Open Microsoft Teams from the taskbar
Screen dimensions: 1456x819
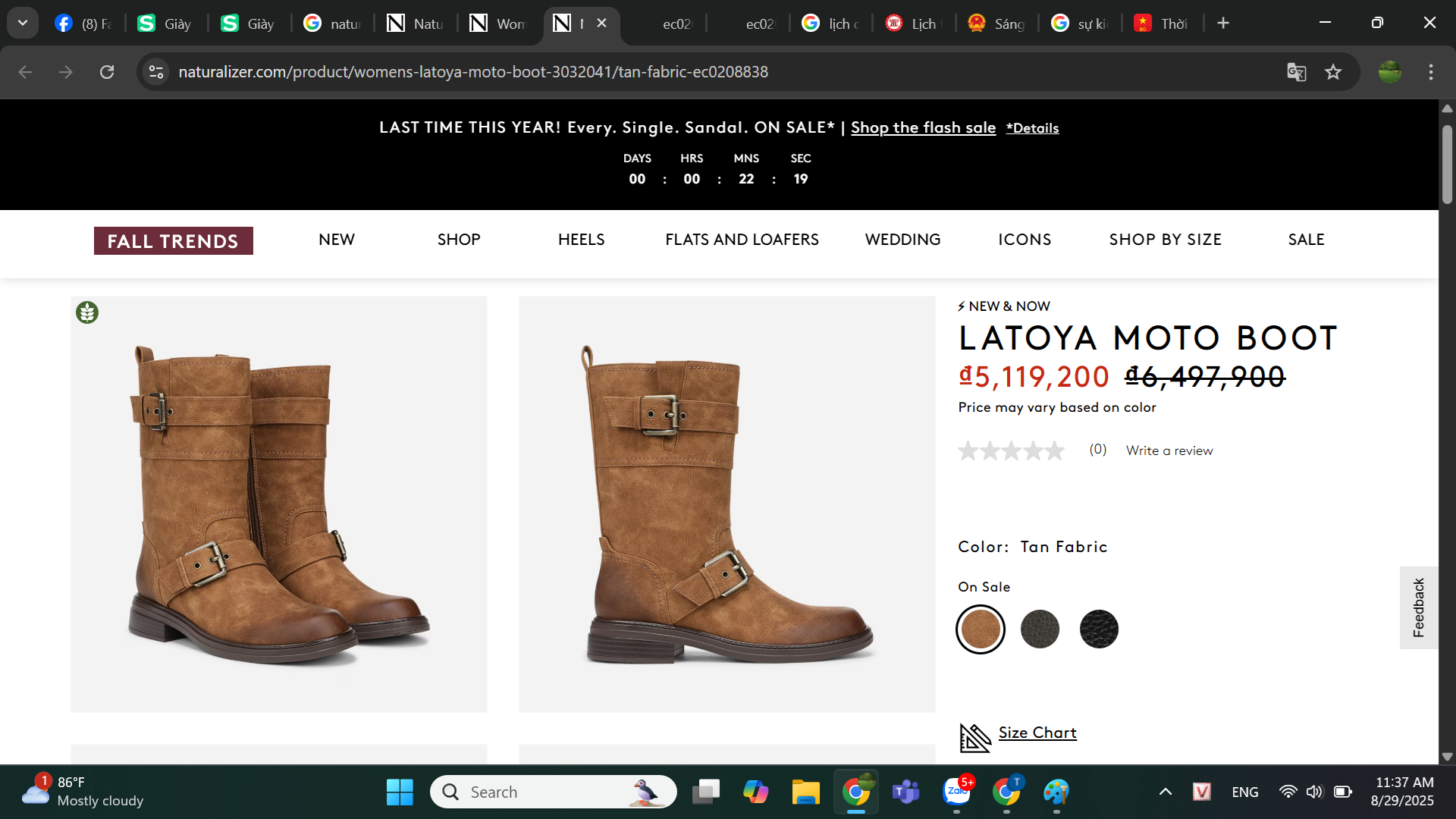[905, 792]
